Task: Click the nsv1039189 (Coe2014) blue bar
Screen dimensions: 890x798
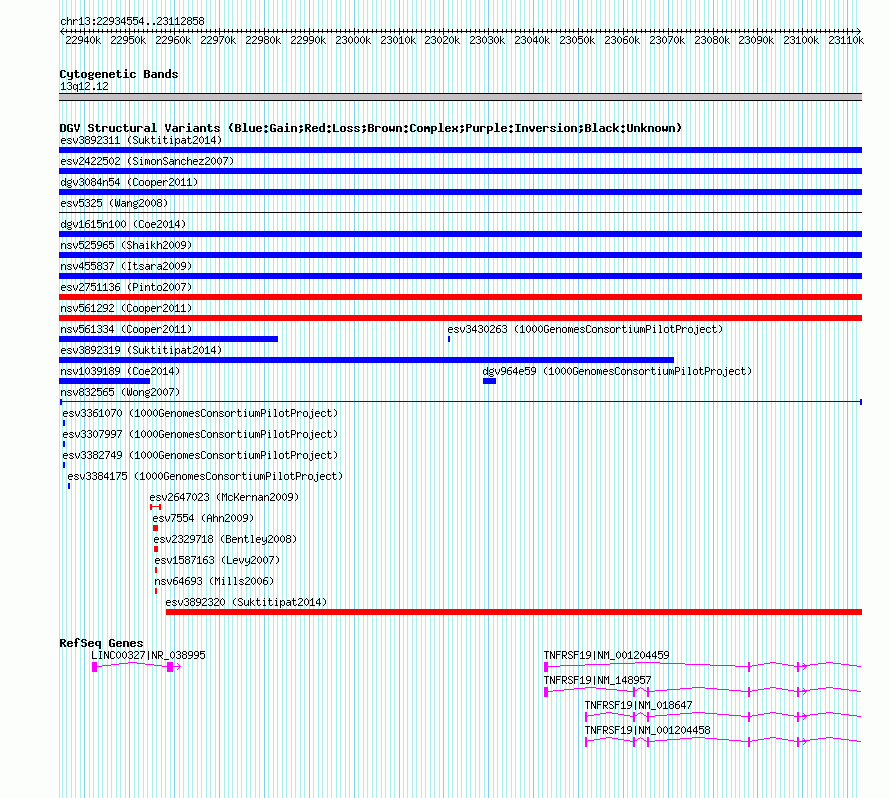Action: (104, 381)
